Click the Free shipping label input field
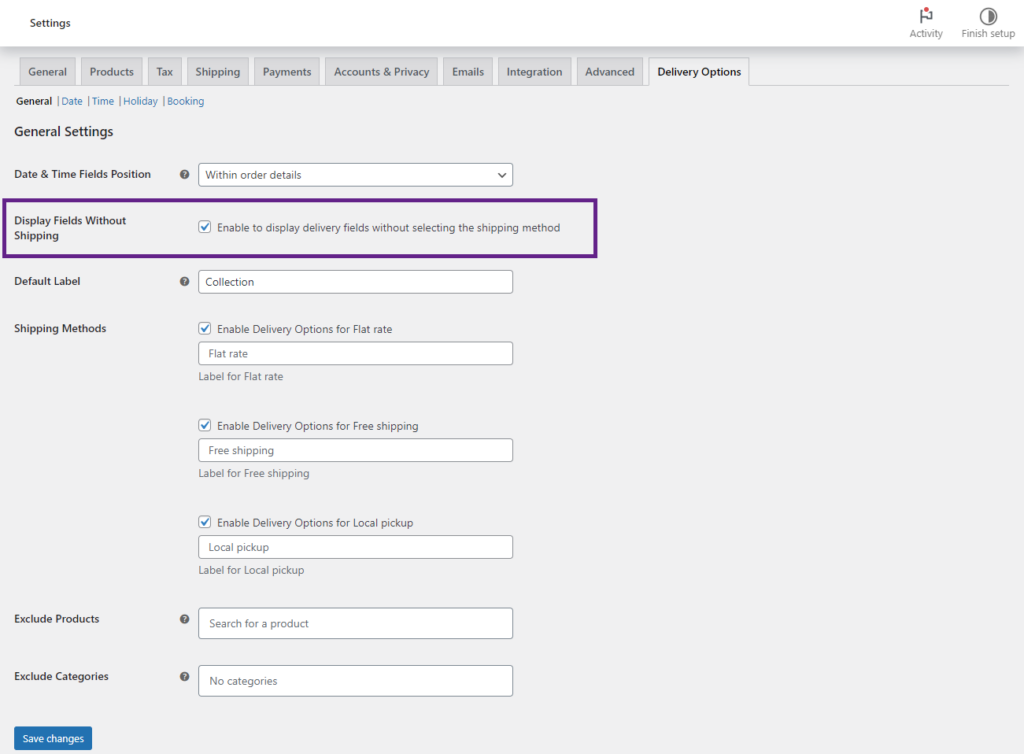Image resolution: width=1024 pixels, height=754 pixels. [x=355, y=450]
